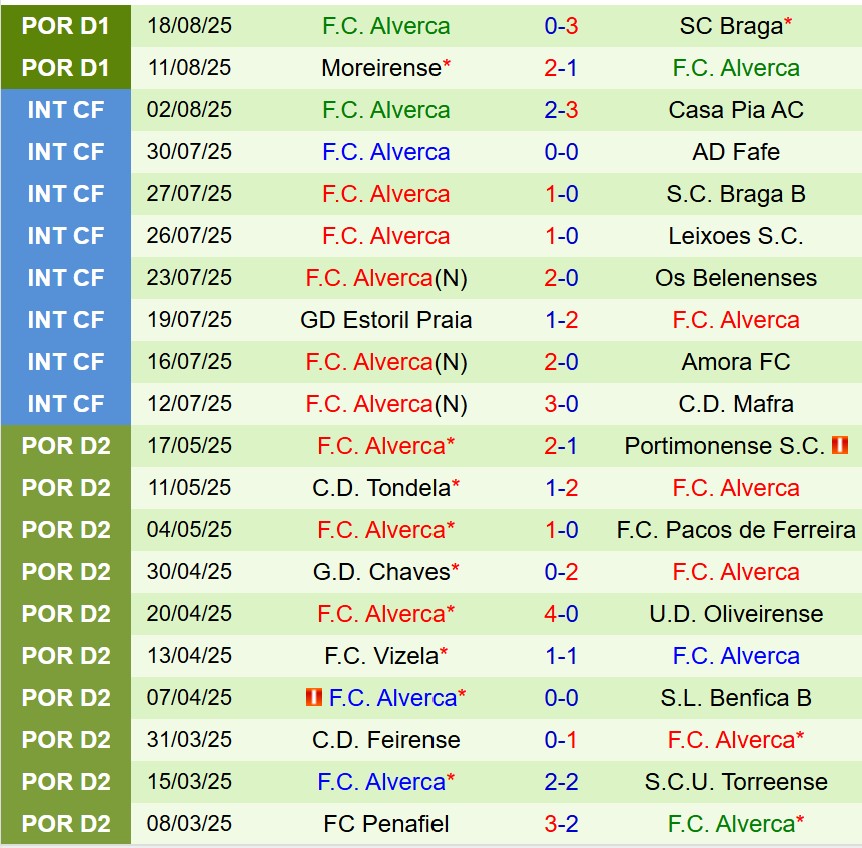This screenshot has width=862, height=848.
Task: Click the POR D1 label for 18/08/25
Action: pyautogui.click(x=66, y=26)
